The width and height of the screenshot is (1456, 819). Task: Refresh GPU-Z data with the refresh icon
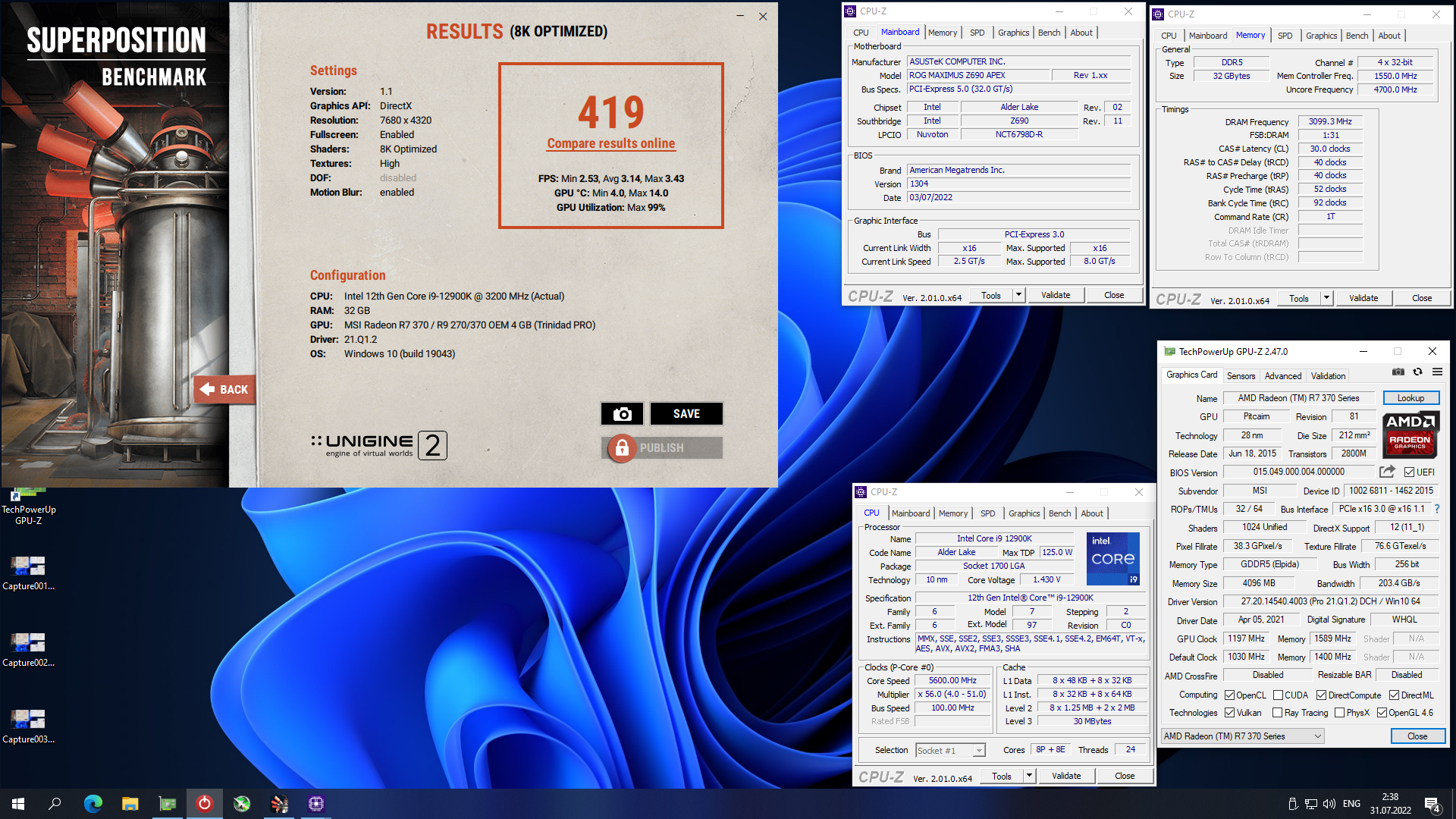pos(1417,372)
